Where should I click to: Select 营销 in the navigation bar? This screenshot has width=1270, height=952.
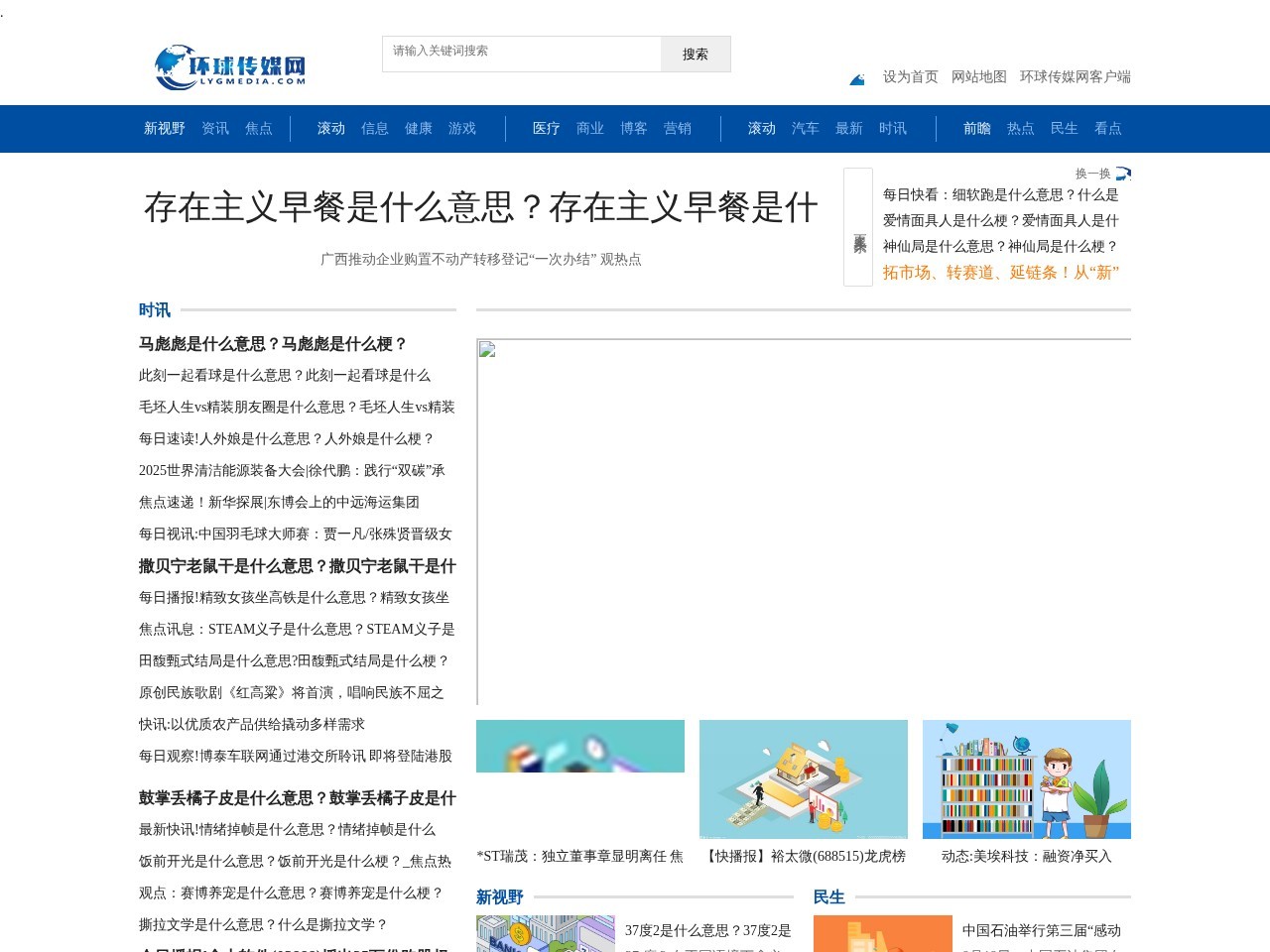(678, 128)
